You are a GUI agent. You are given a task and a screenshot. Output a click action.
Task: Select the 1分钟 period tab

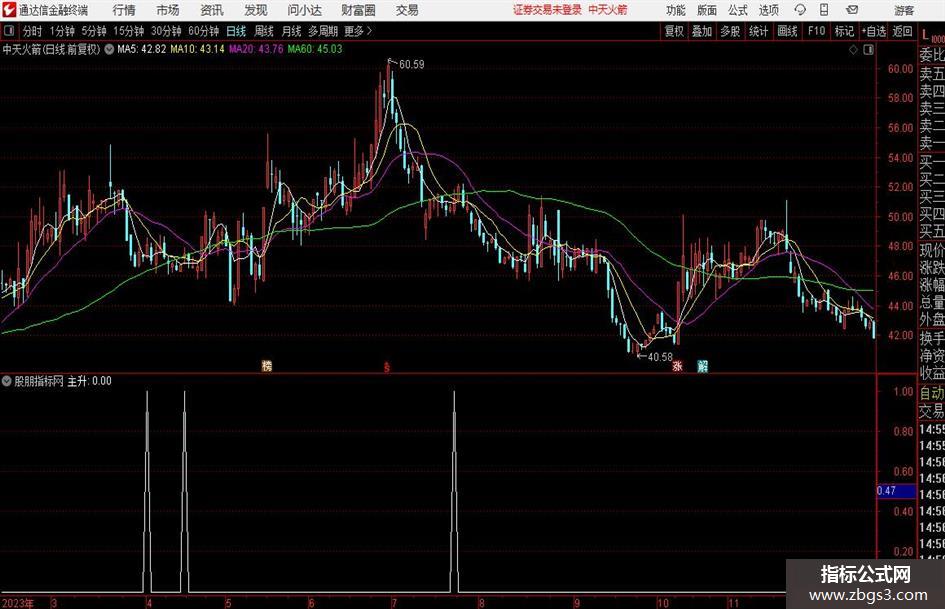[62, 31]
